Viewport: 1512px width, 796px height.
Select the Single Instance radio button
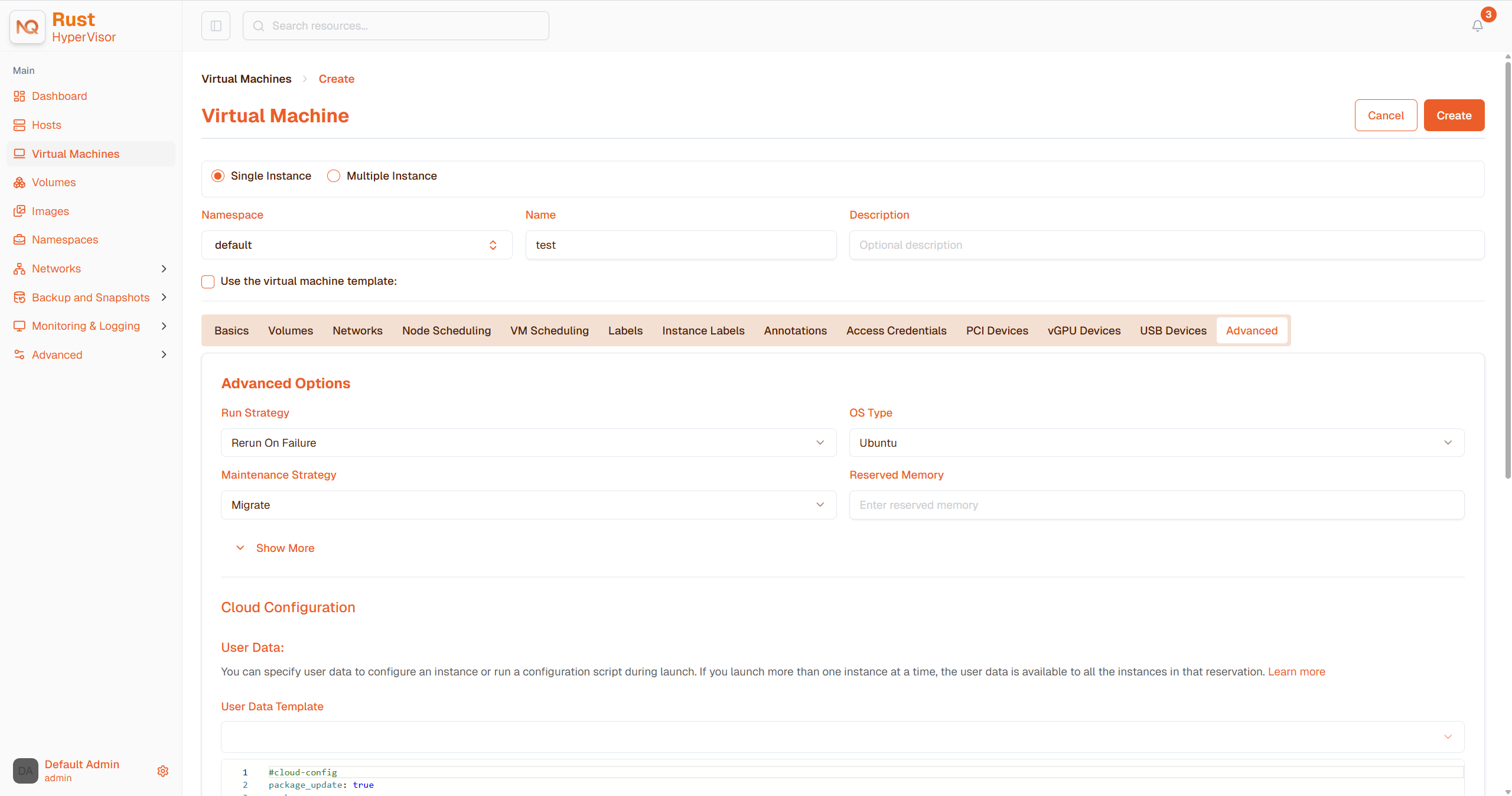[x=218, y=176]
